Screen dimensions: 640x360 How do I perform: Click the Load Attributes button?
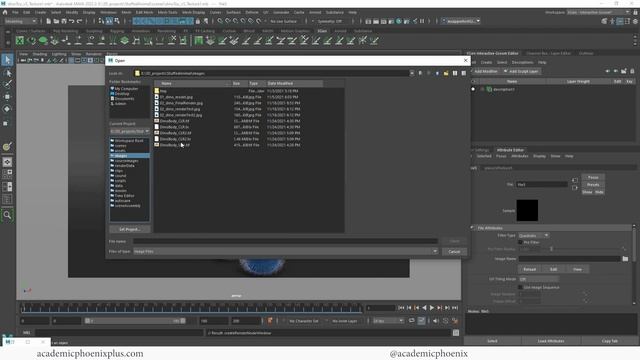551,341
